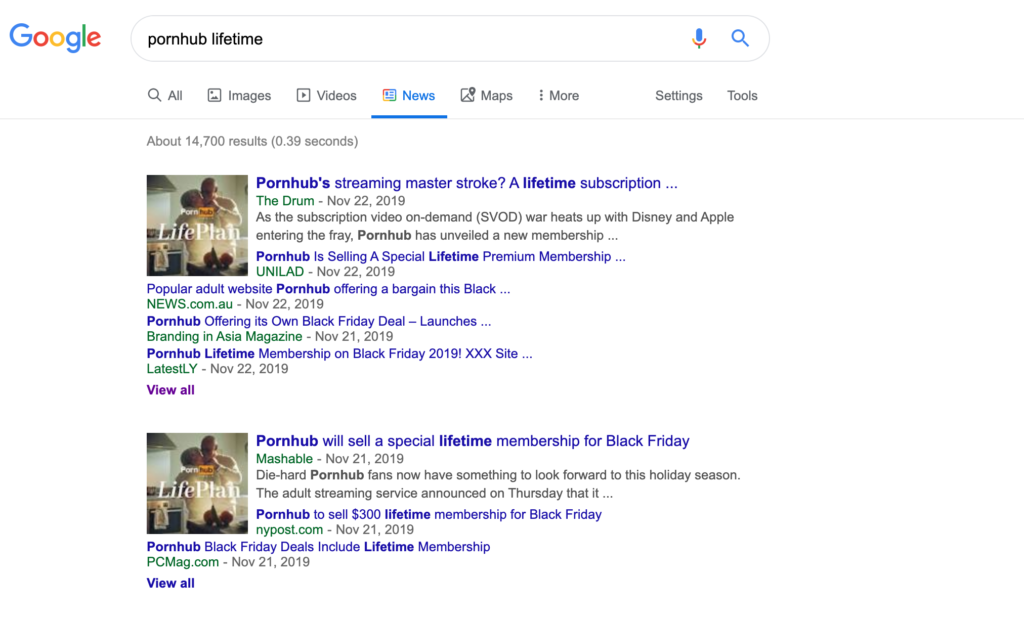Switch to the Videos tab

[x=327, y=95]
